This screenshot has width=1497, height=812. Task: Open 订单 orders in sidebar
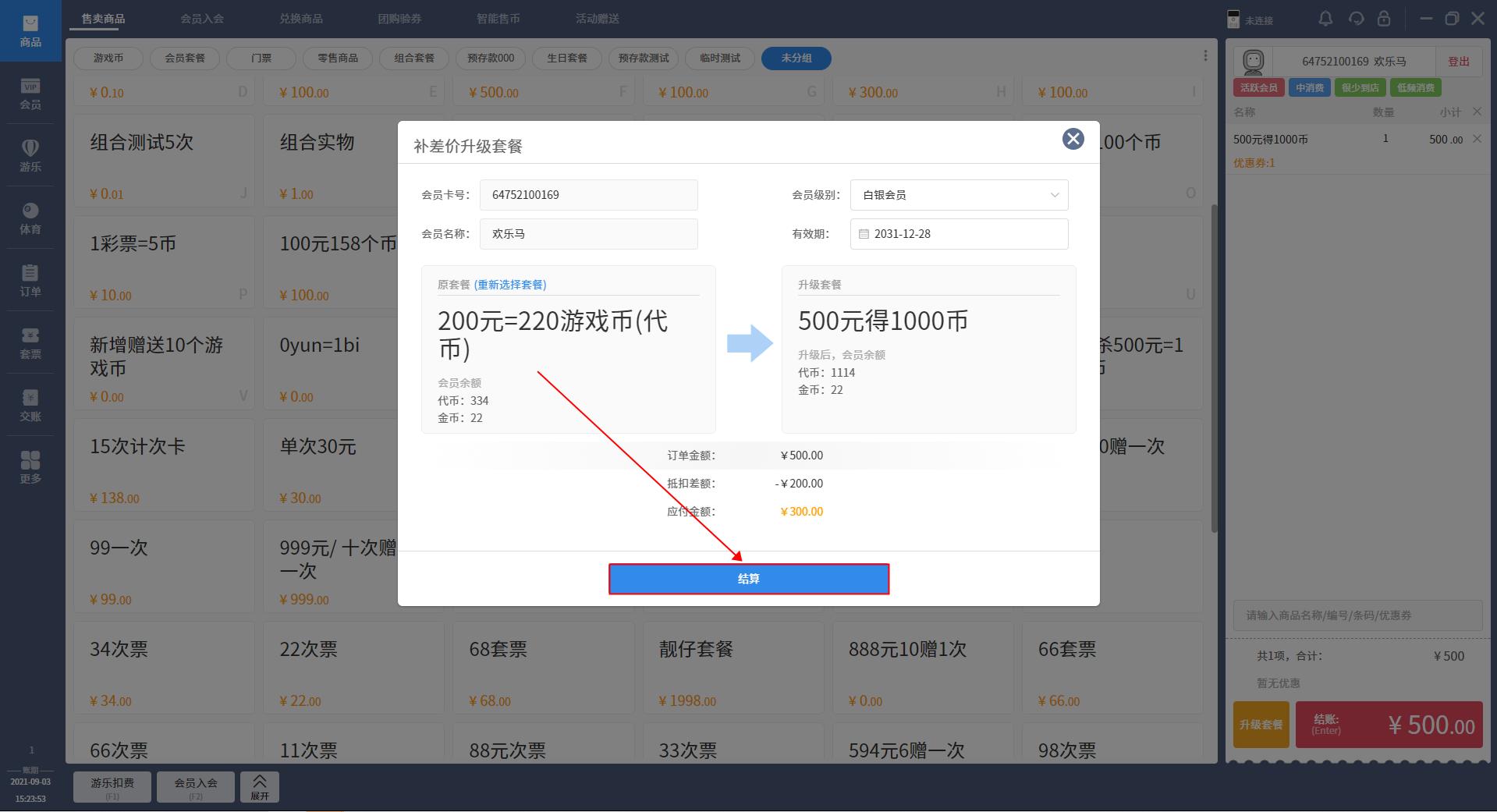point(30,281)
